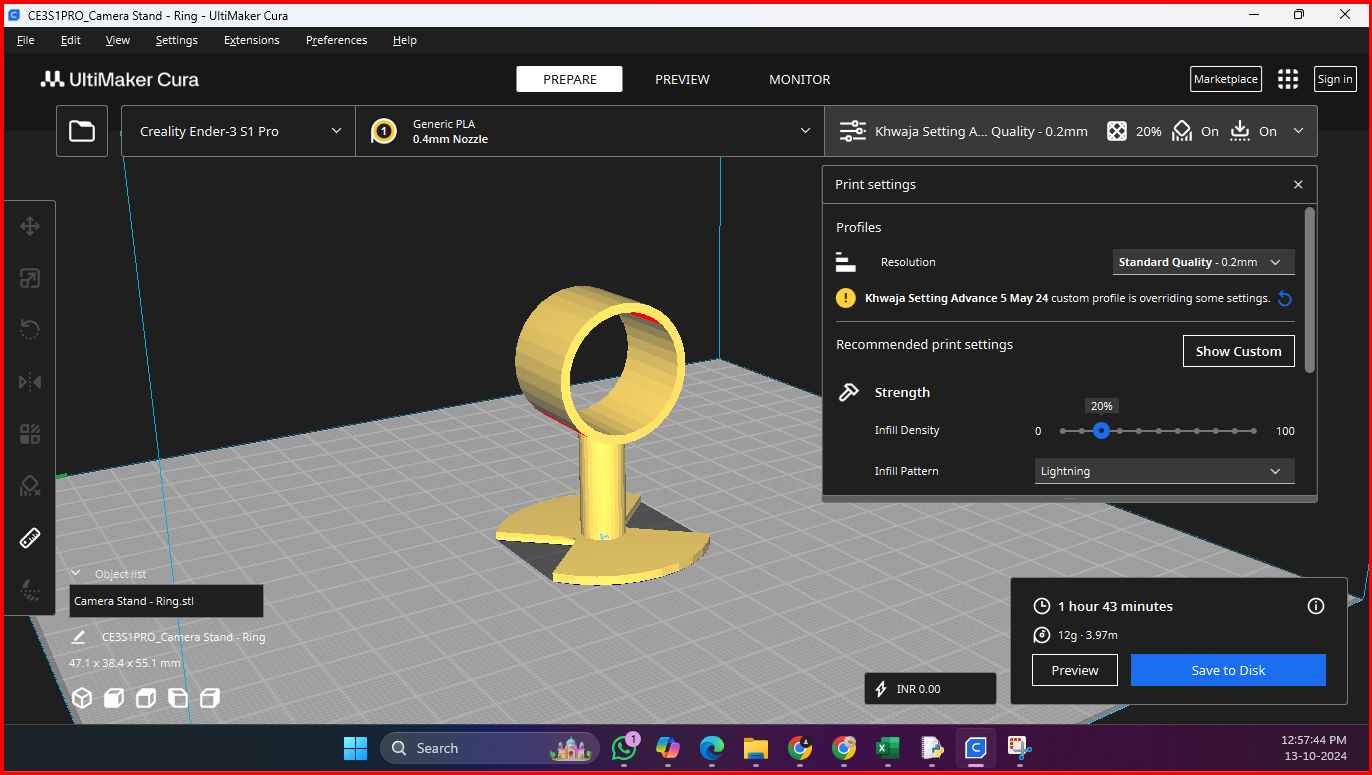
Task: Switch to right side view cube icon
Action: click(210, 698)
